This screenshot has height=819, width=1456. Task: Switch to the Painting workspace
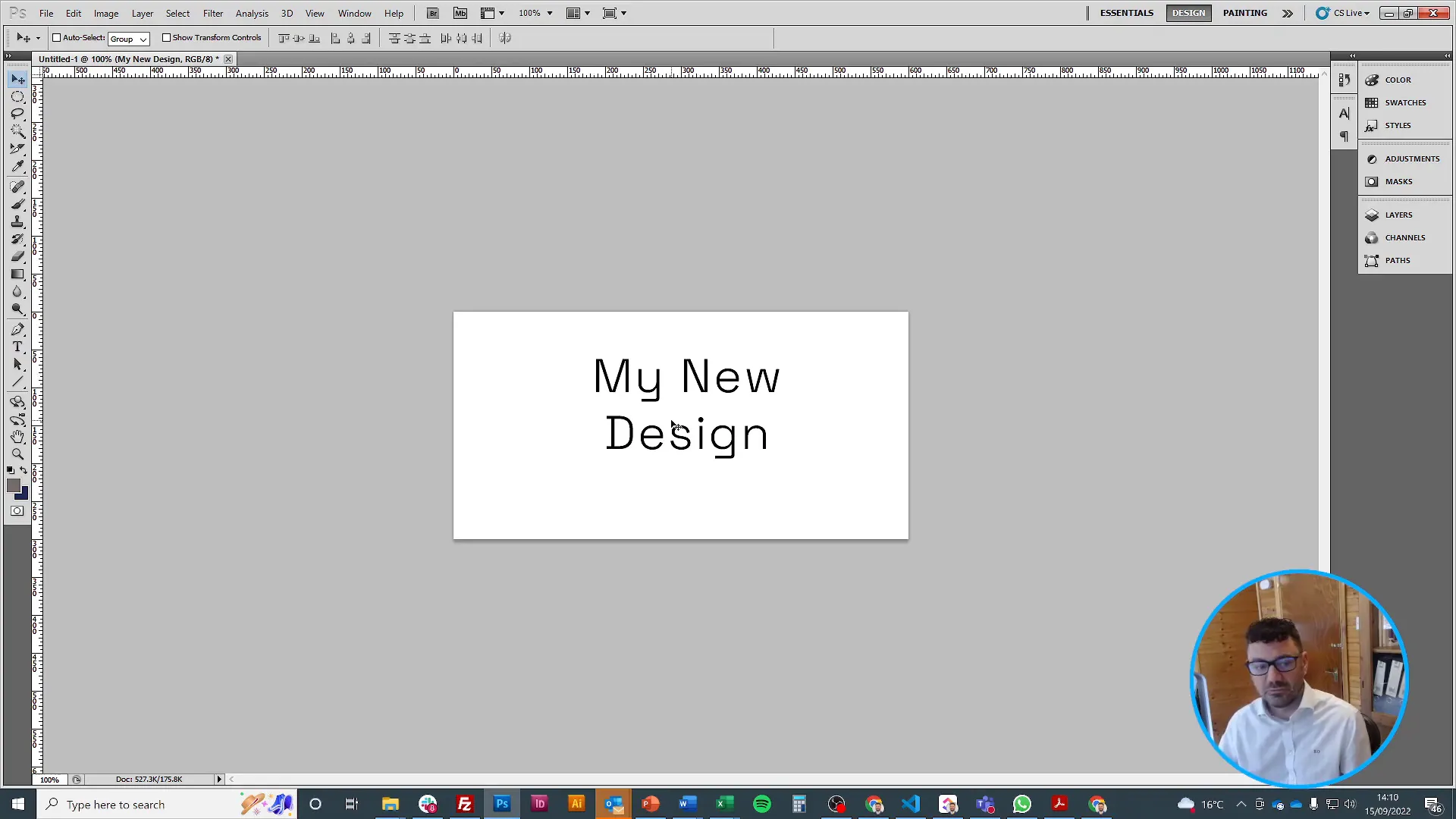coord(1244,13)
